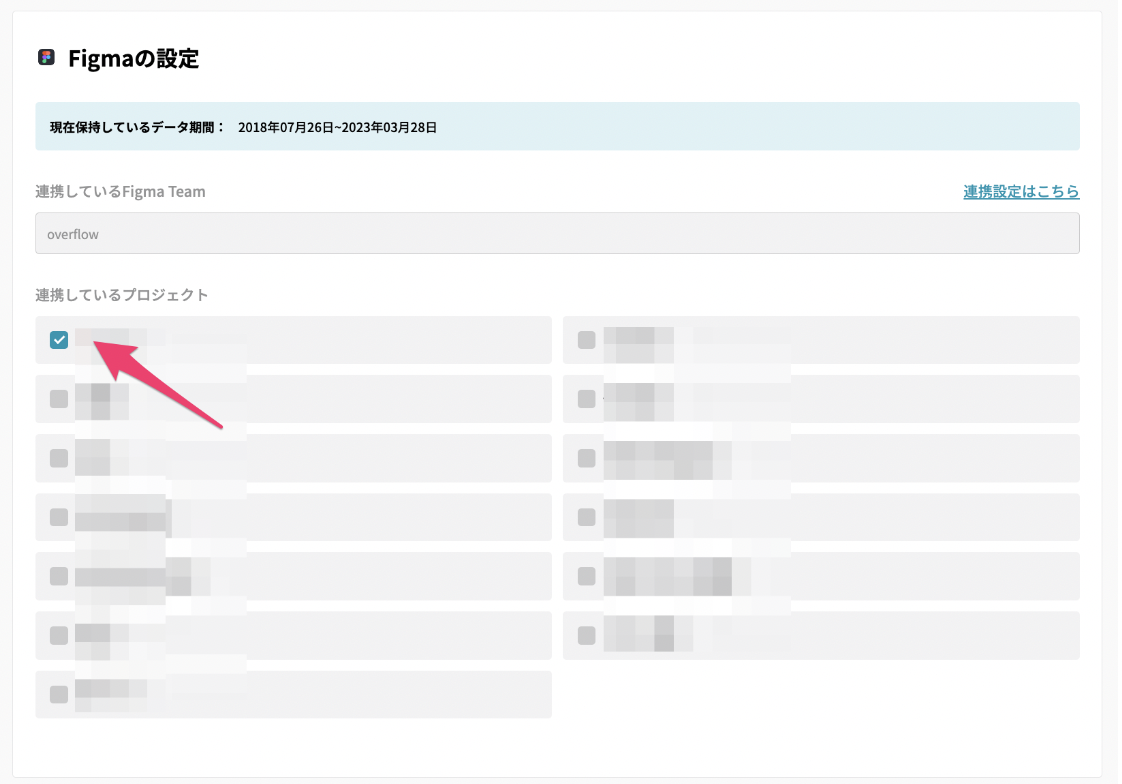The image size is (1122, 784).
Task: Open the 連携設定はこちら link
Action: pyautogui.click(x=1021, y=192)
